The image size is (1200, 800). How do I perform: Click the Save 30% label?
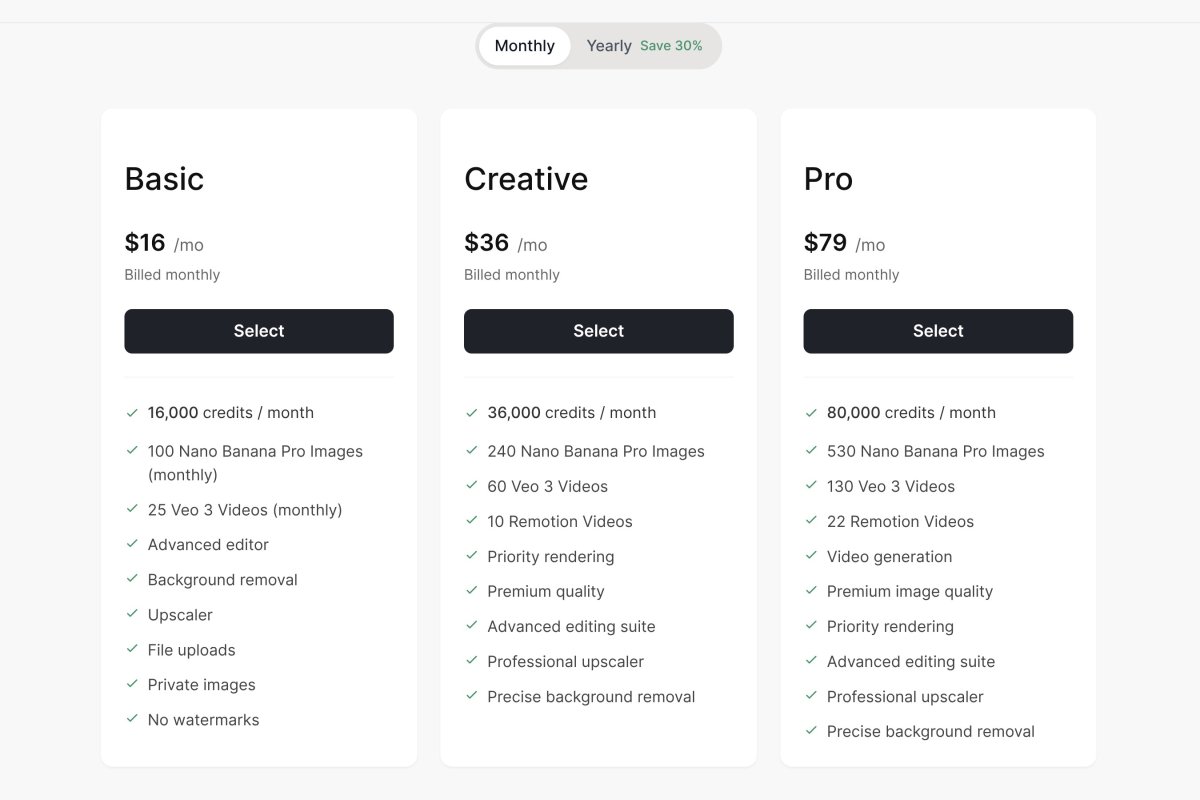point(671,46)
